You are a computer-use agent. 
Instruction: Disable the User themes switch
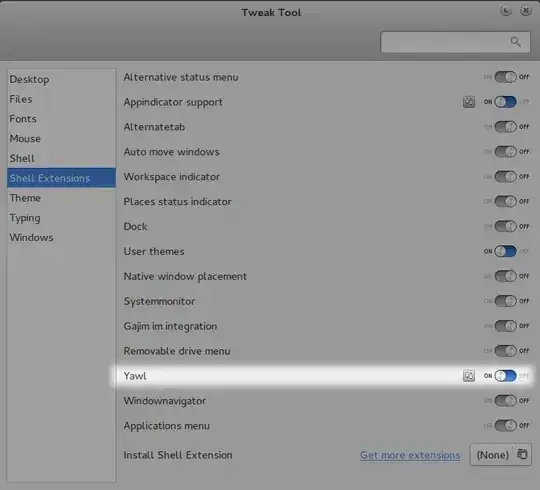pyautogui.click(x=506, y=251)
